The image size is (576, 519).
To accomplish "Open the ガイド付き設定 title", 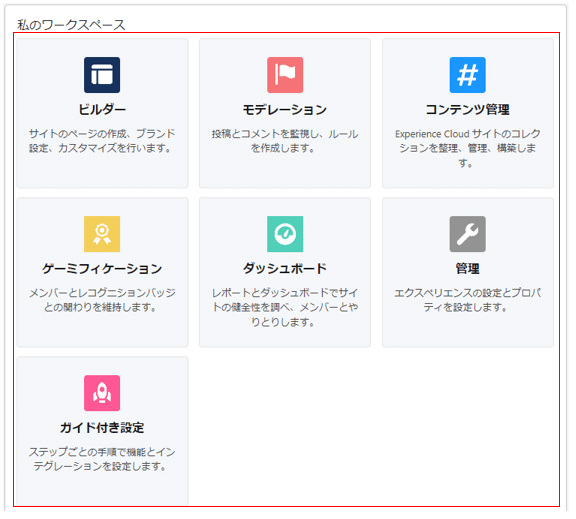I will (x=102, y=428).
